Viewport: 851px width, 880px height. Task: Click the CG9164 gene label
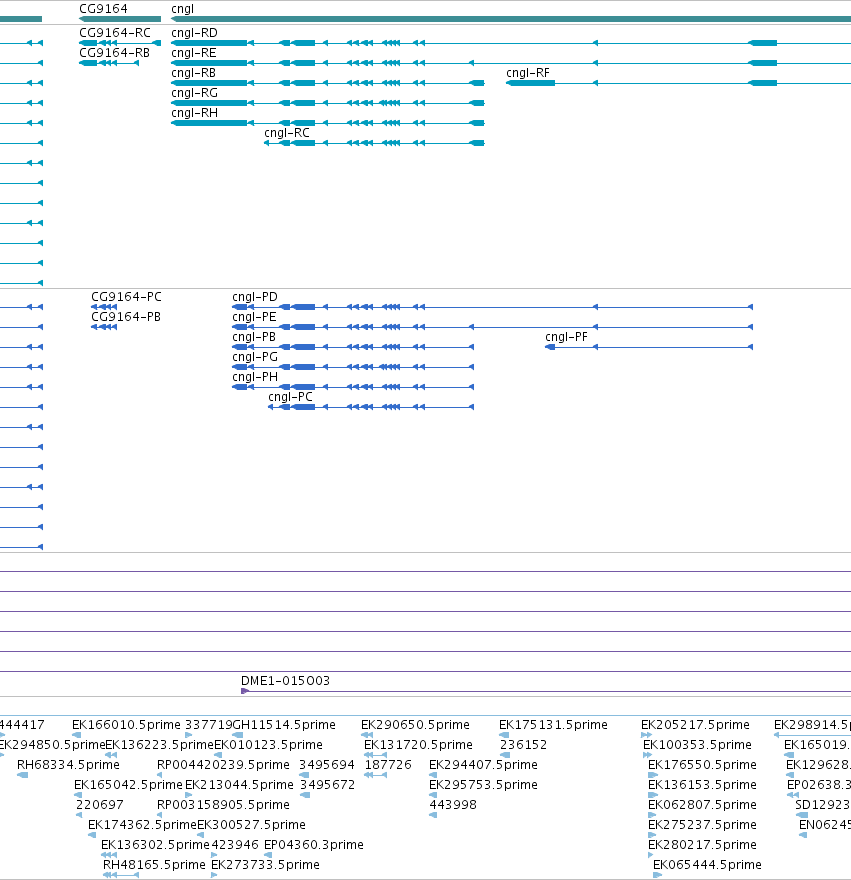point(103,8)
